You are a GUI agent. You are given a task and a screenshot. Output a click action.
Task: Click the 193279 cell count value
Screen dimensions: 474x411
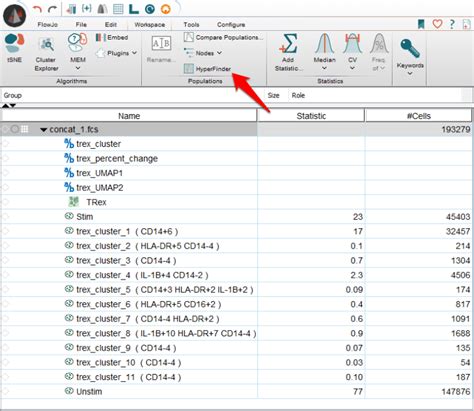[456, 129]
